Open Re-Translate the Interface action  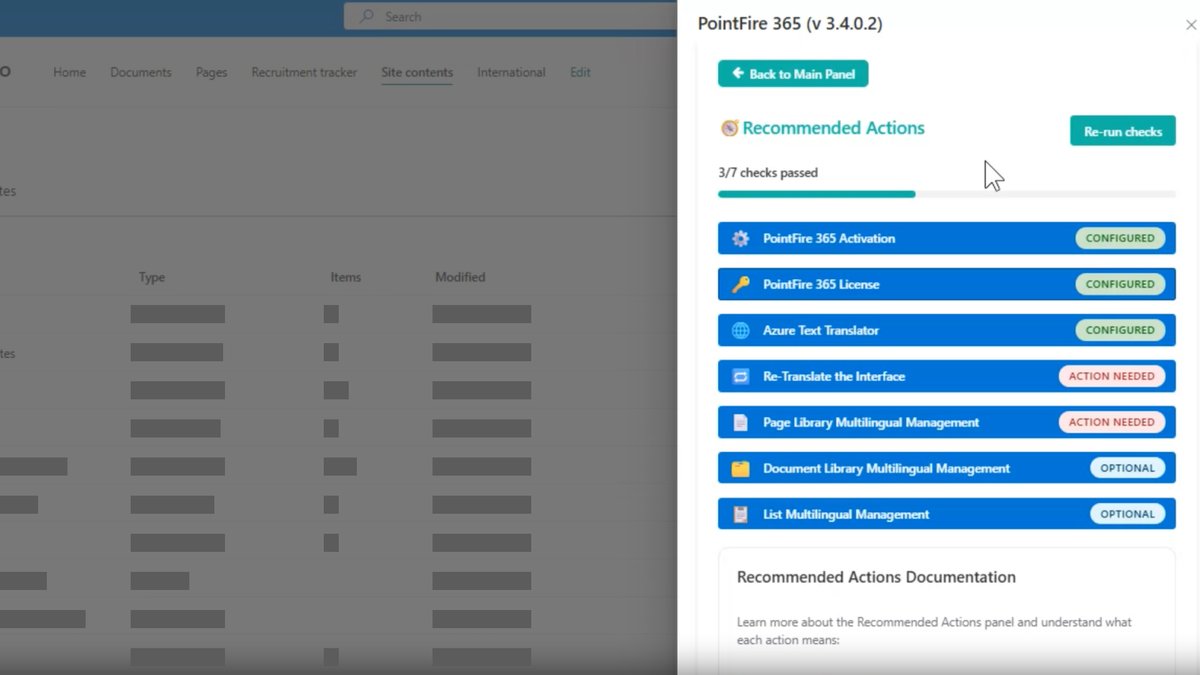click(947, 377)
